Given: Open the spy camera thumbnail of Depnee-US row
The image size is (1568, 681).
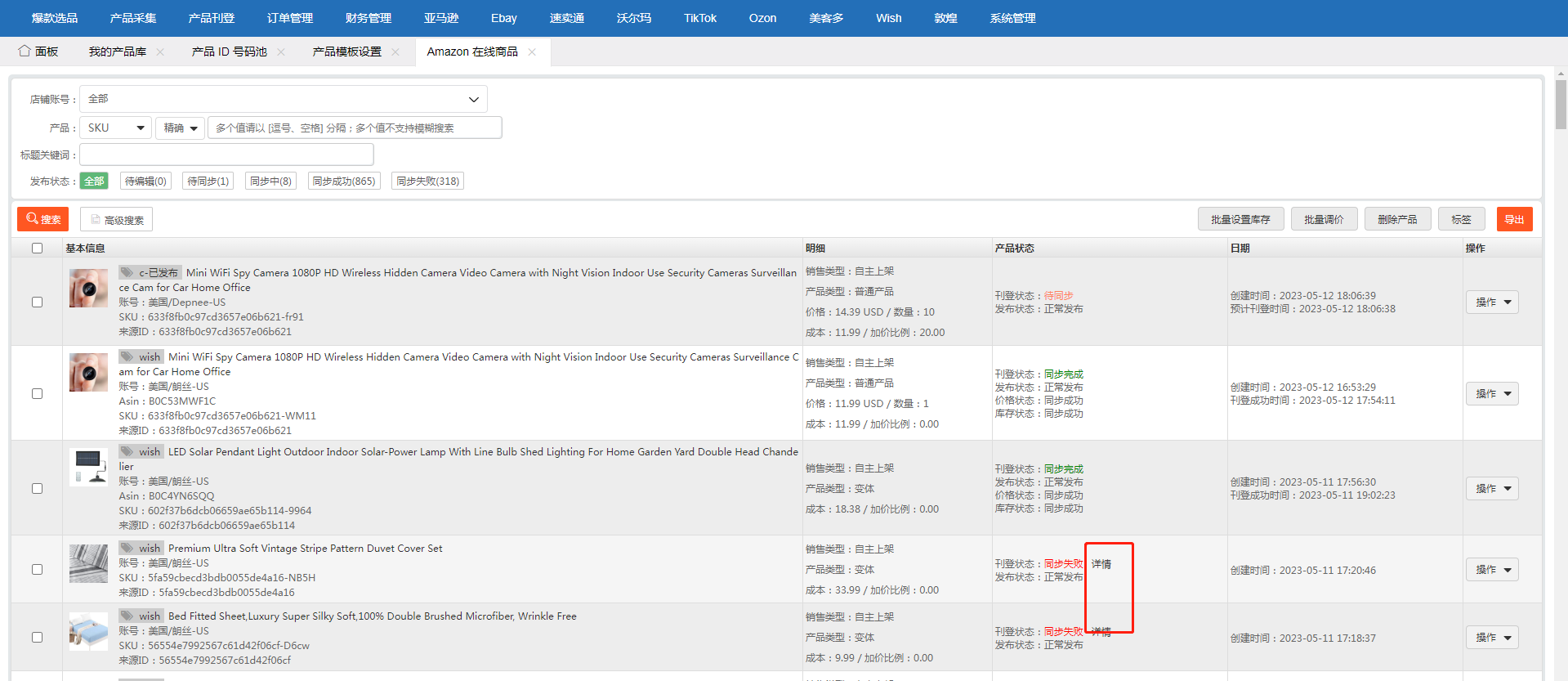Looking at the screenshot, I should (88, 288).
